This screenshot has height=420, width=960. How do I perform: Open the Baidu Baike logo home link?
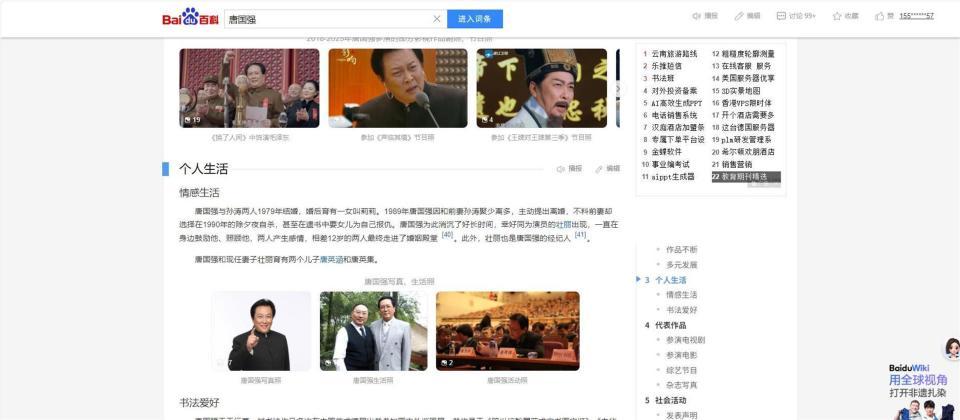pos(190,18)
